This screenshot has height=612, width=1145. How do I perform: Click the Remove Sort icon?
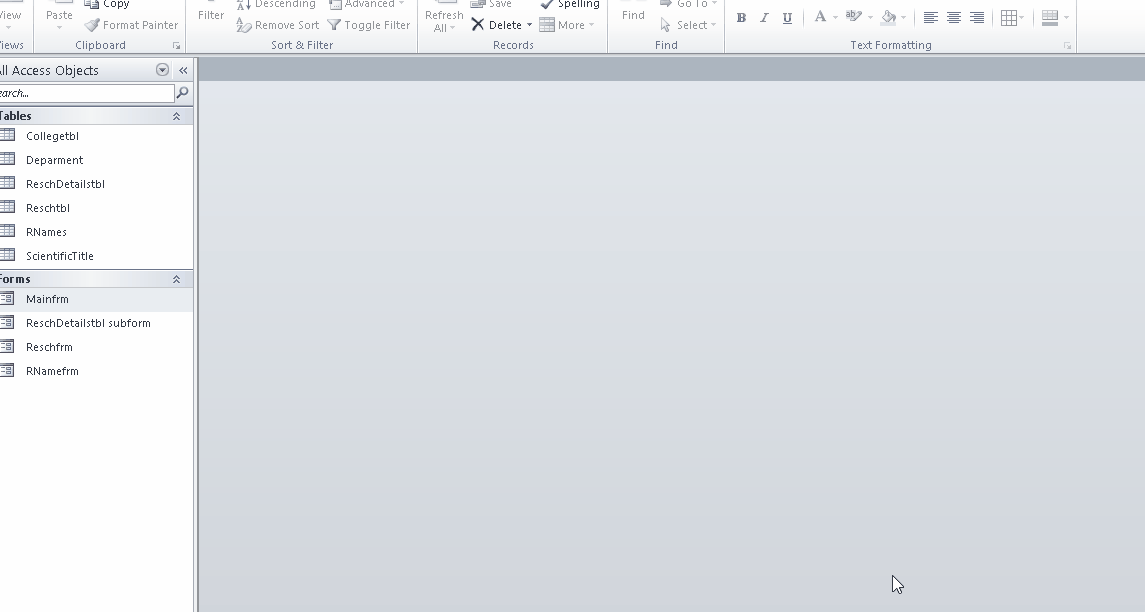coord(244,25)
